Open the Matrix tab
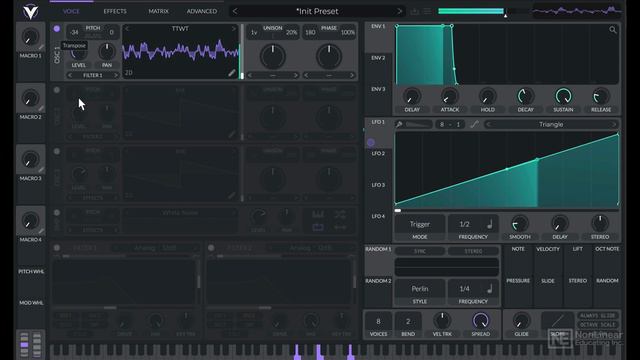640x360 pixels. [158, 11]
